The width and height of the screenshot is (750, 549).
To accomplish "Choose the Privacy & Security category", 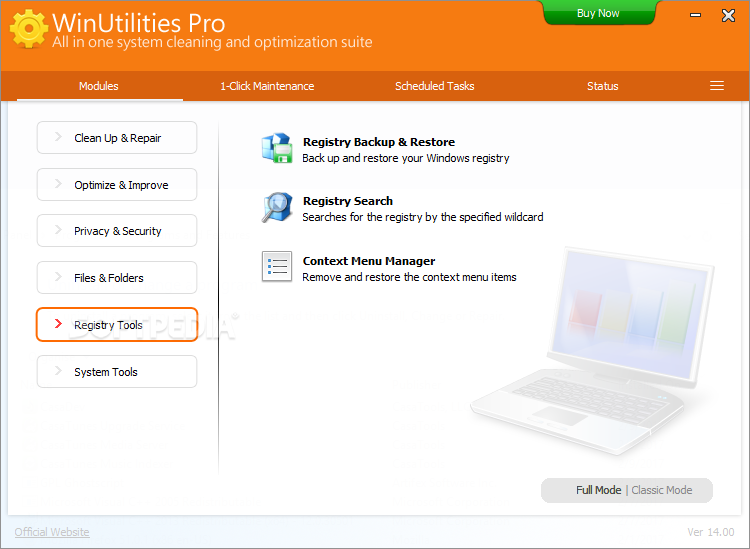I will point(117,231).
